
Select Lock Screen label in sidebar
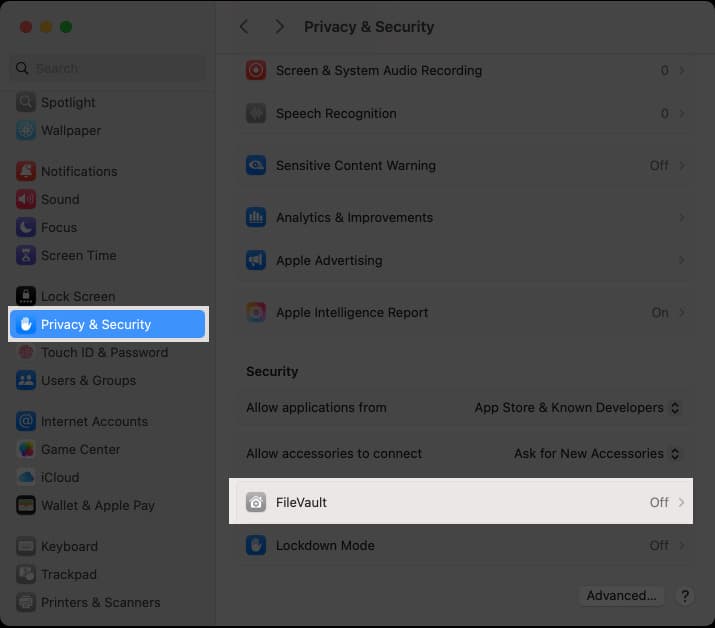pyautogui.click(x=78, y=296)
